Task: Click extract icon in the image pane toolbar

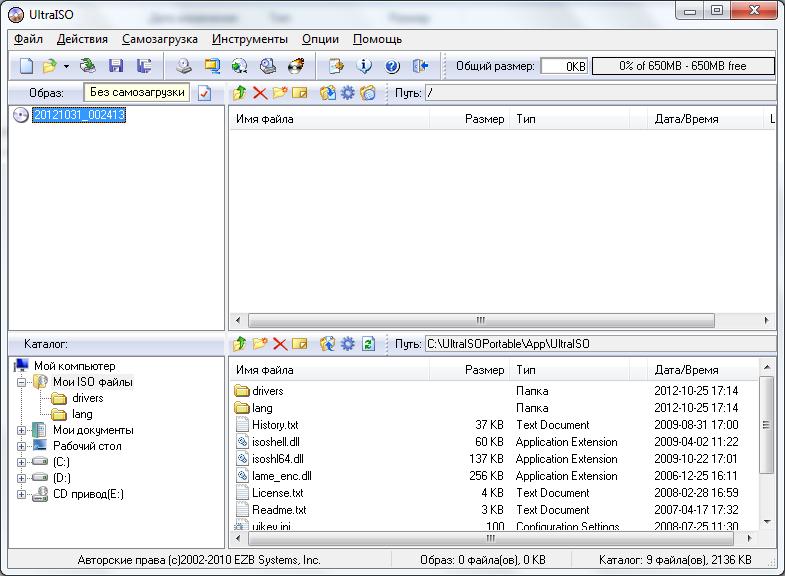Action: pos(327,93)
